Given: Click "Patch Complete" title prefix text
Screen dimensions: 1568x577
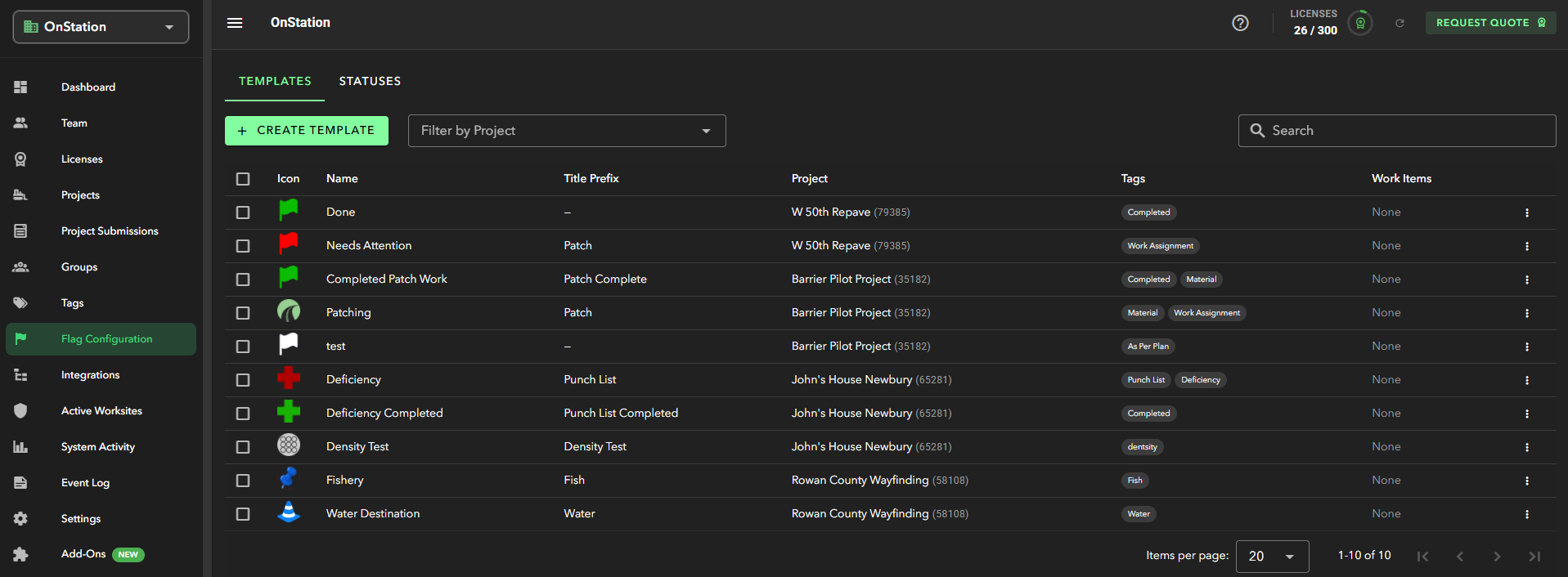Looking at the screenshot, I should [605, 279].
